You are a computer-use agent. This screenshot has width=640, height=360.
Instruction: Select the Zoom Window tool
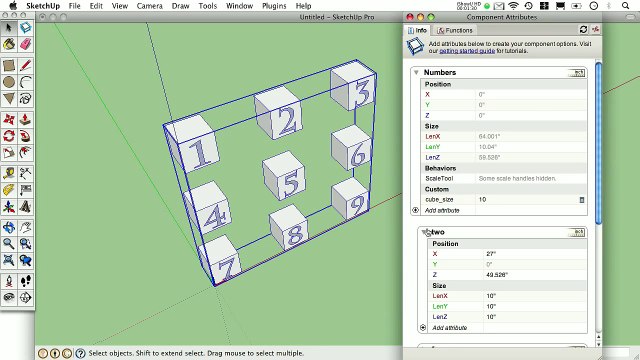tap(25, 244)
